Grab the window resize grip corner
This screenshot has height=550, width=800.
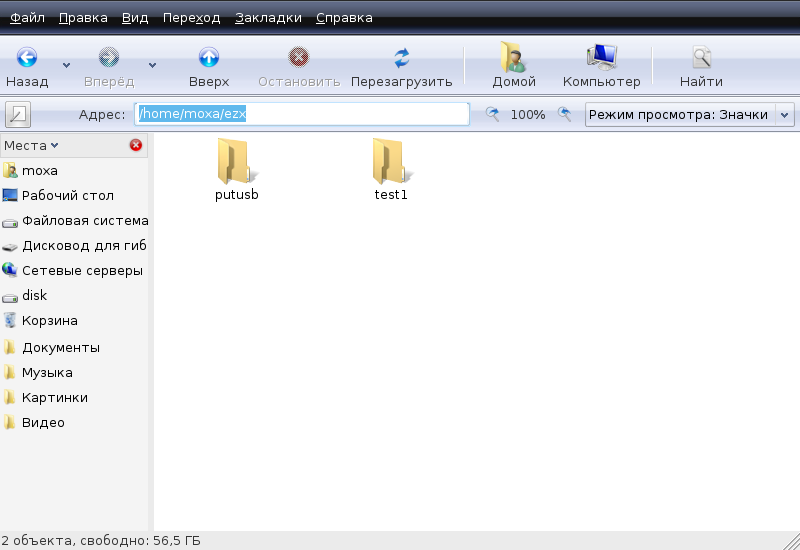792,542
